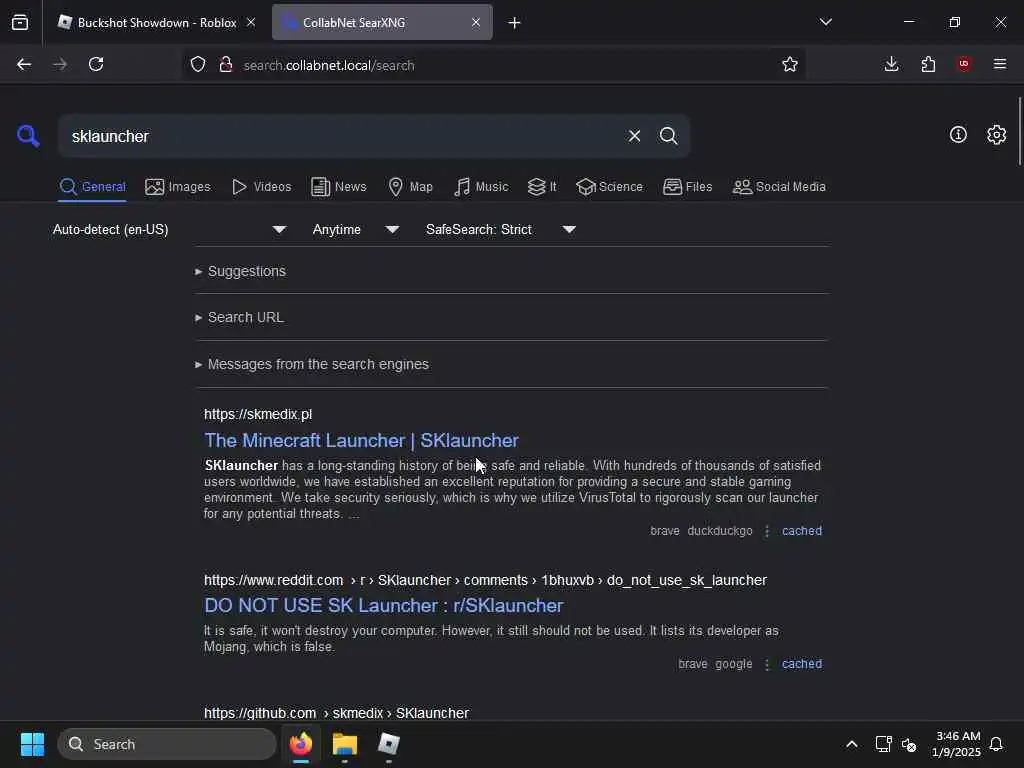Switch to Social Media category
Image resolution: width=1024 pixels, height=768 pixels.
pos(778,187)
